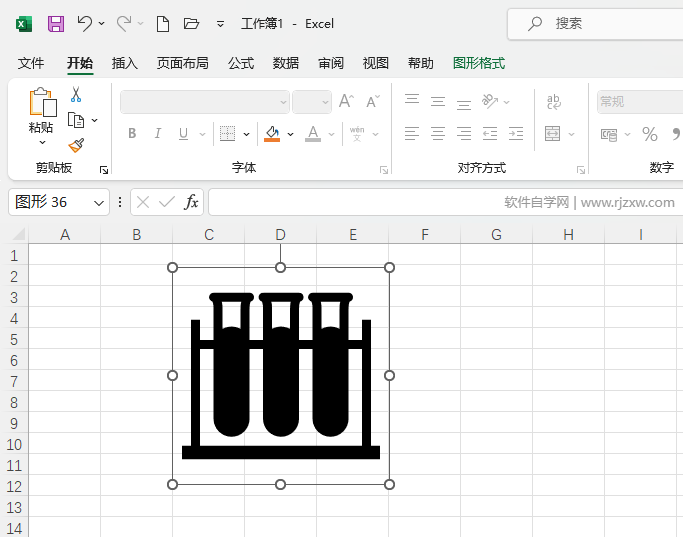
Task: Open the Paste options dropdown arrow
Action: point(41,143)
